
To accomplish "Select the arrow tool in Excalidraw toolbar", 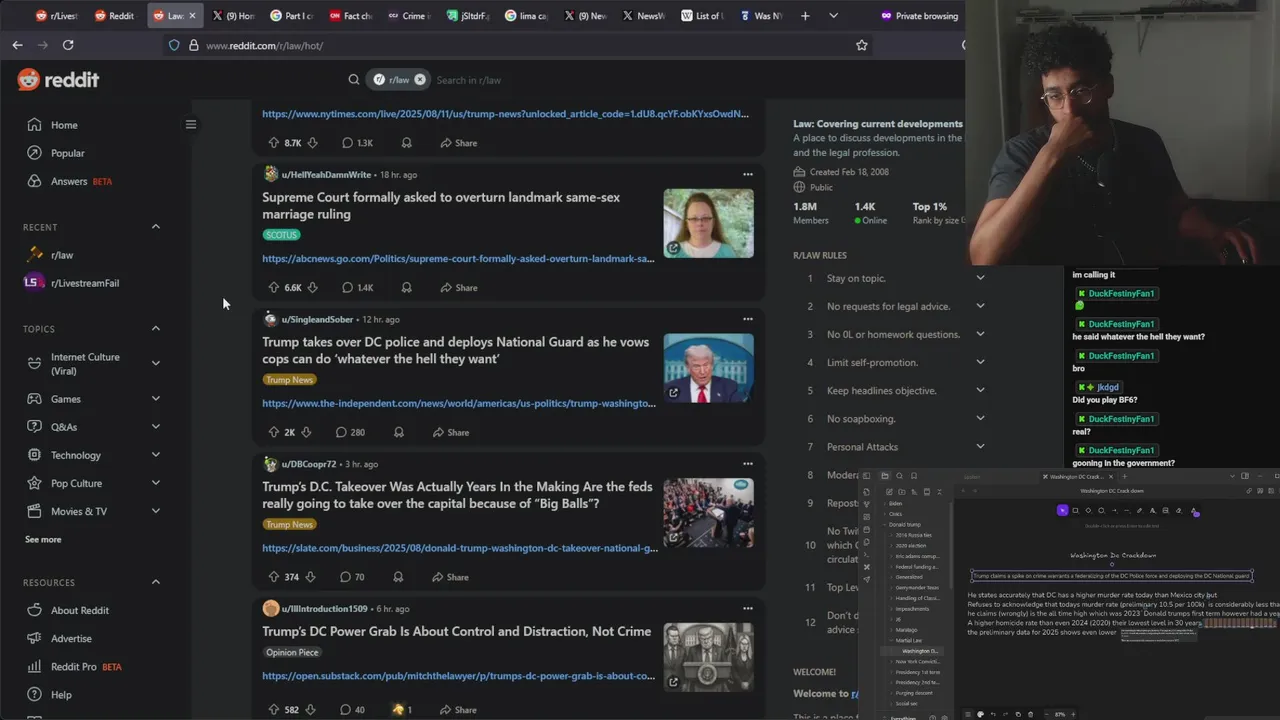I will point(1115,510).
